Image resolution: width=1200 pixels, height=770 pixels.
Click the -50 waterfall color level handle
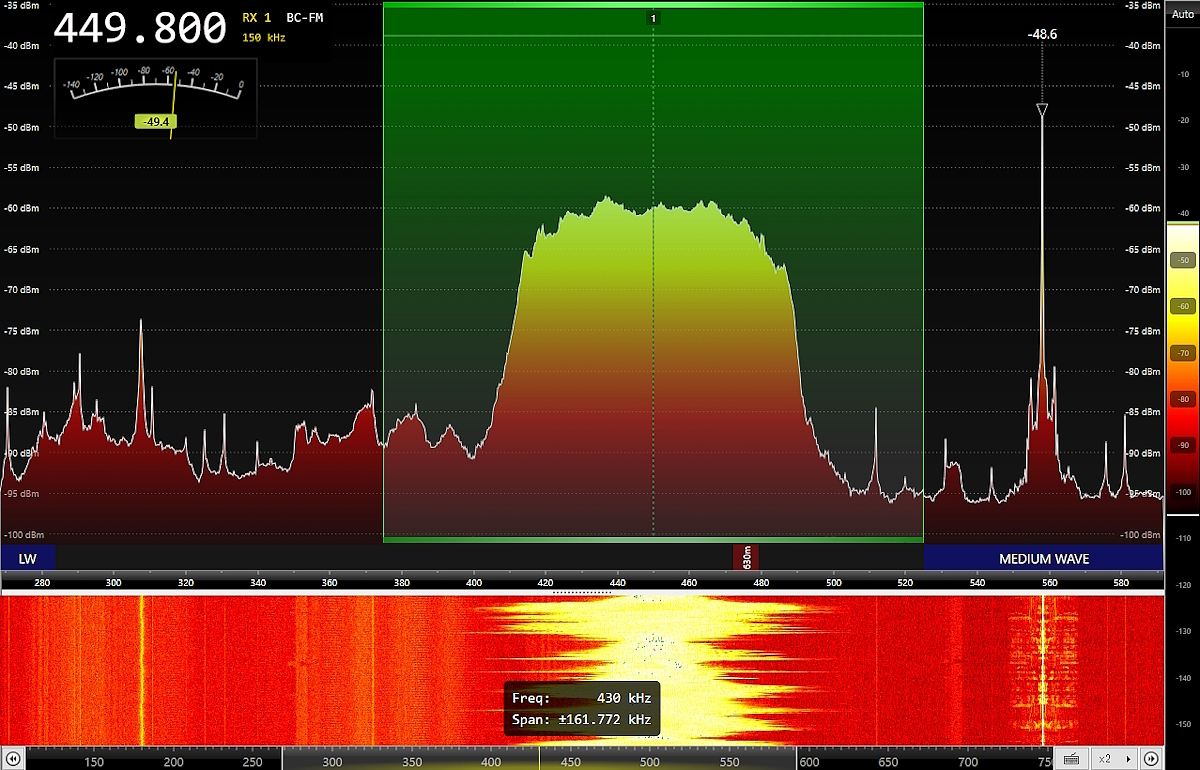coord(1182,260)
